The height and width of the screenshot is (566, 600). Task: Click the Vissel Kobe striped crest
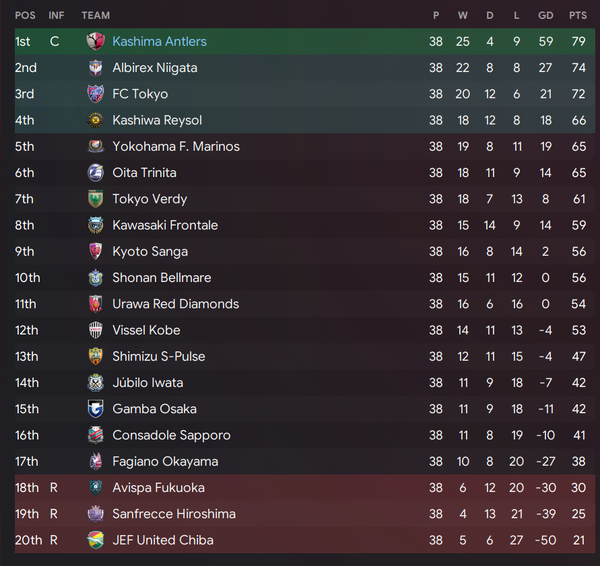(x=95, y=330)
